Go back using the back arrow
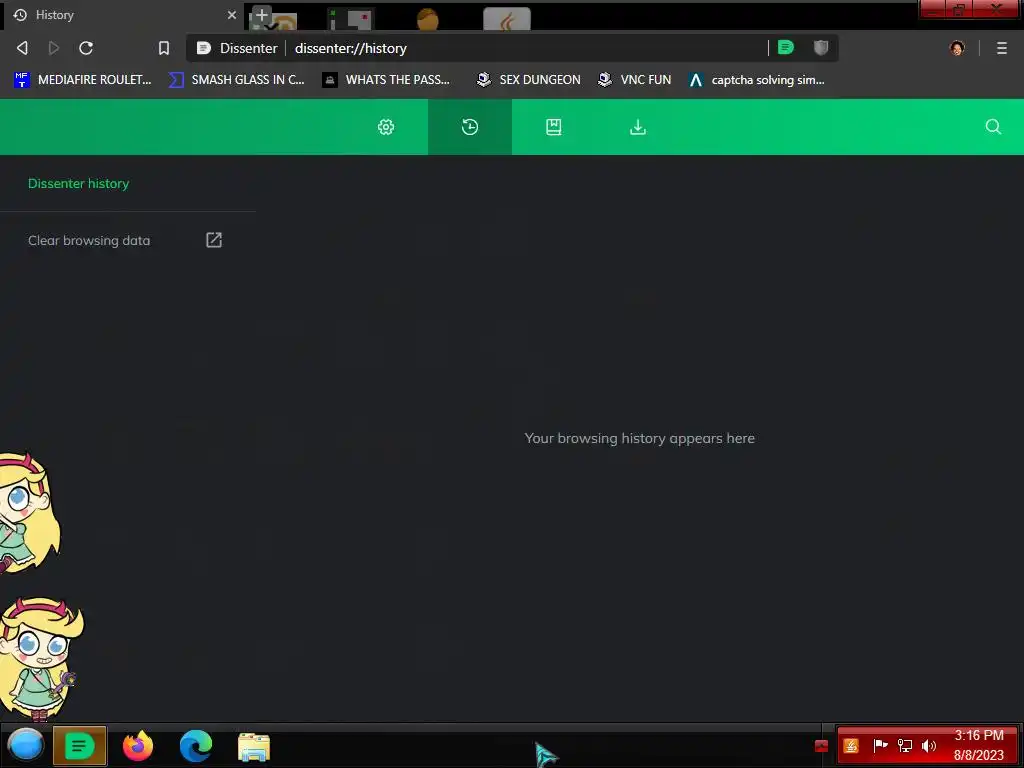 22,48
